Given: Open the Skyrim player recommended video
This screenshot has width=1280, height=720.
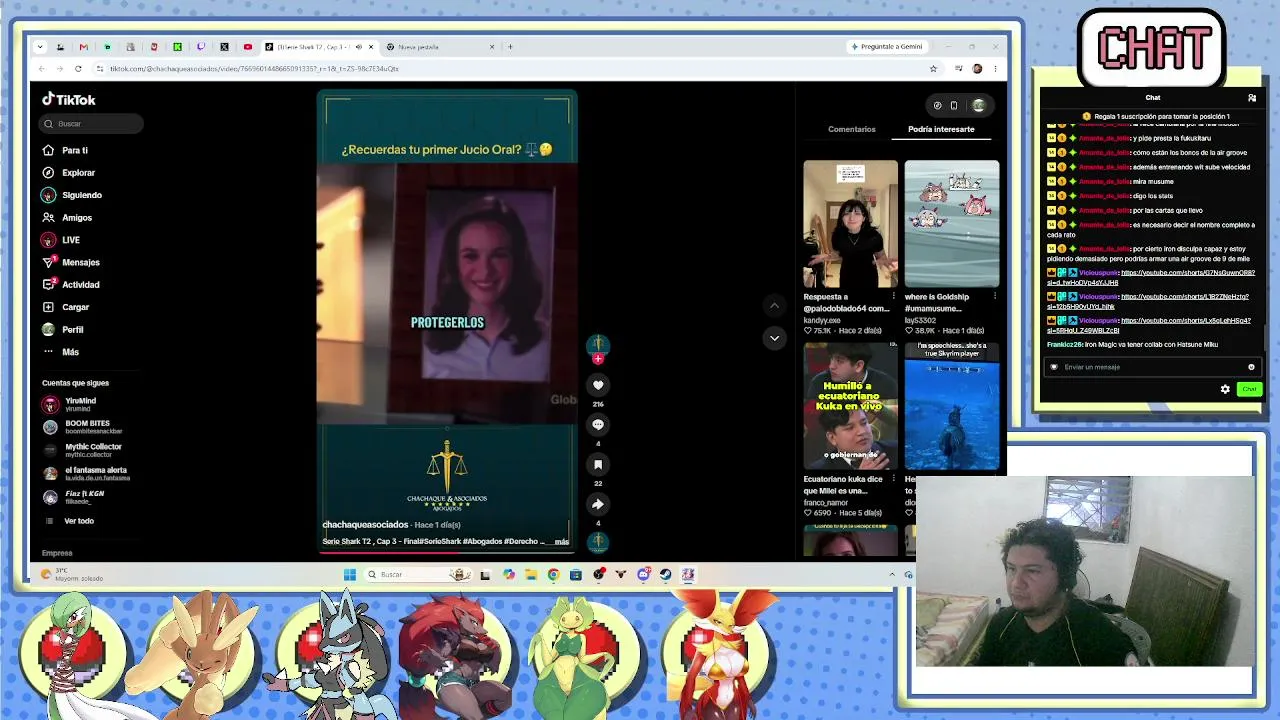Looking at the screenshot, I should click(x=951, y=406).
